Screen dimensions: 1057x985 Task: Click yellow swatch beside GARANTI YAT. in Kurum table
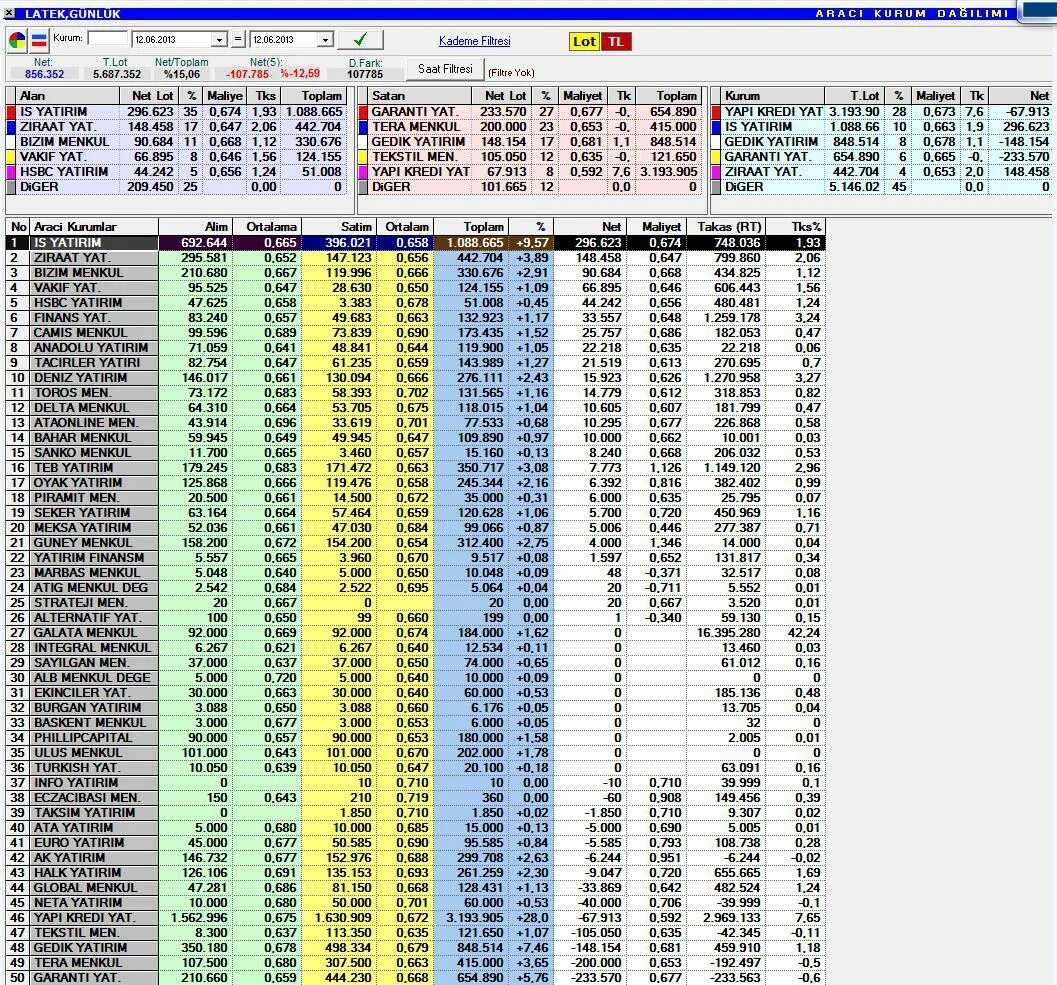pos(716,157)
